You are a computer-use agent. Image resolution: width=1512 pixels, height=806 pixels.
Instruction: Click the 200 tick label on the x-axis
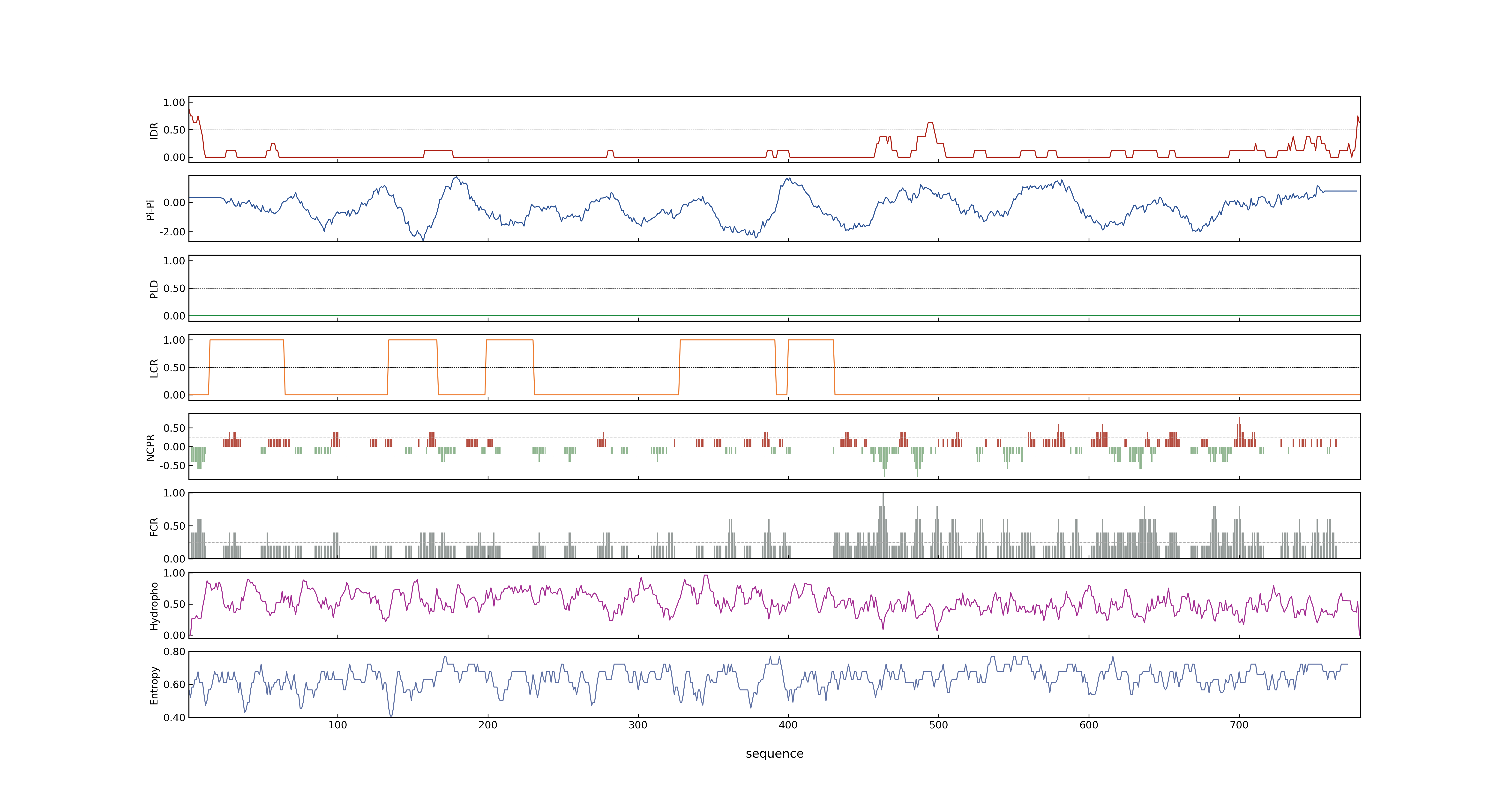(x=488, y=725)
